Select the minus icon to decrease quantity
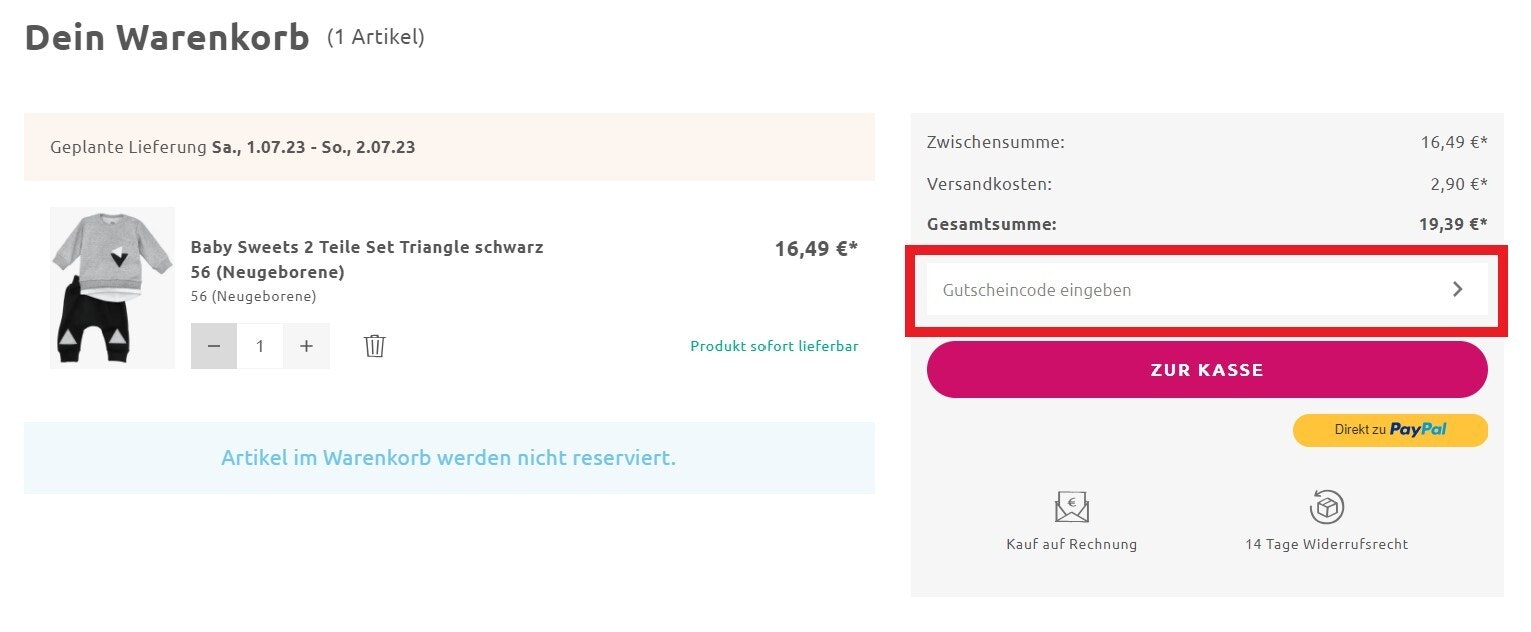The height and width of the screenshot is (632, 1531). point(213,345)
